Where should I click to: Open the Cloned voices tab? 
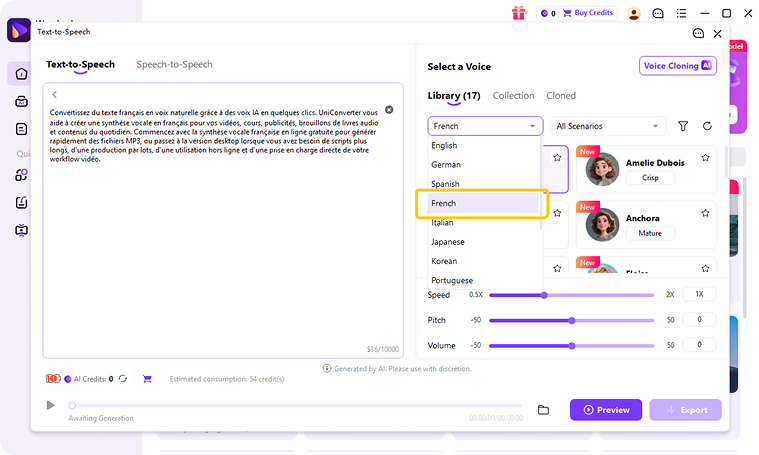pyautogui.click(x=561, y=96)
